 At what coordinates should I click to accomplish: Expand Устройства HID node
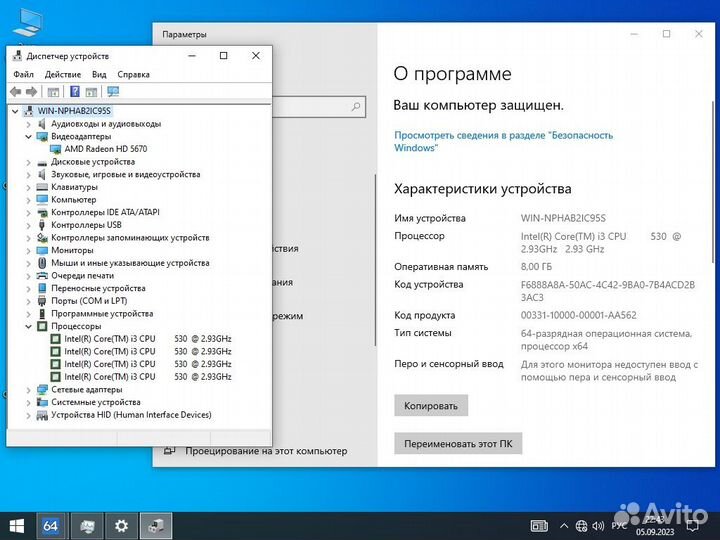point(28,415)
